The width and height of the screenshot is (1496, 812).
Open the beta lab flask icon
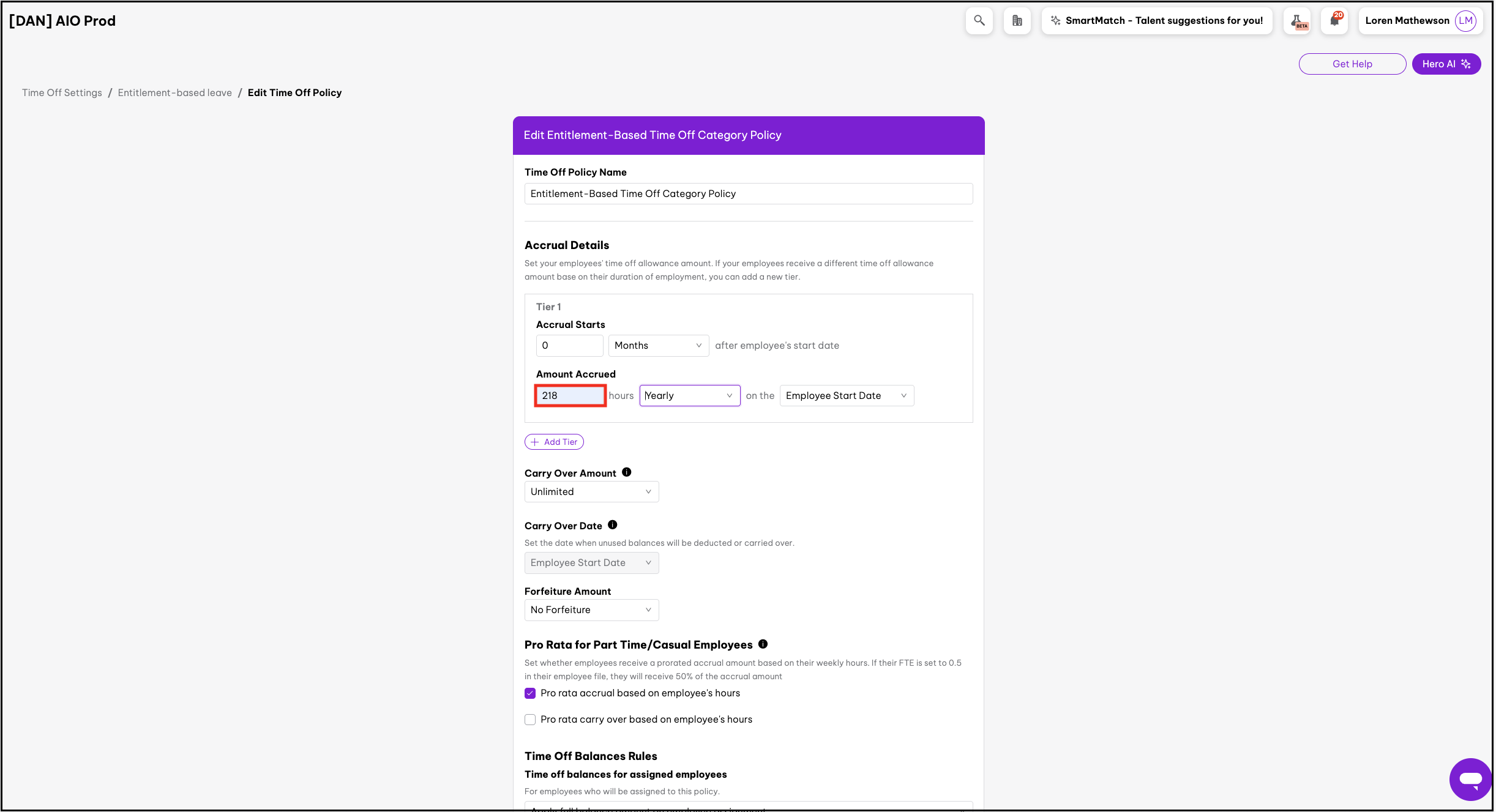1298,21
